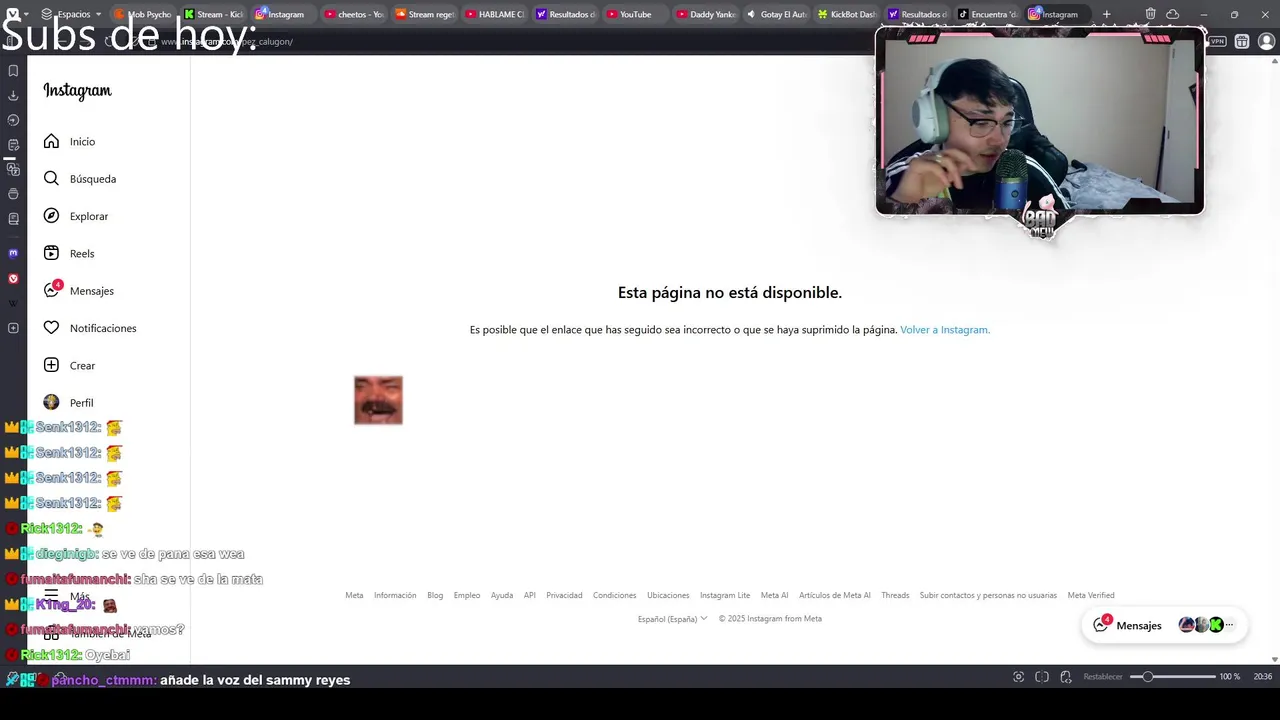
Task: Click the capture page status bar icon
Action: click(x=1019, y=677)
